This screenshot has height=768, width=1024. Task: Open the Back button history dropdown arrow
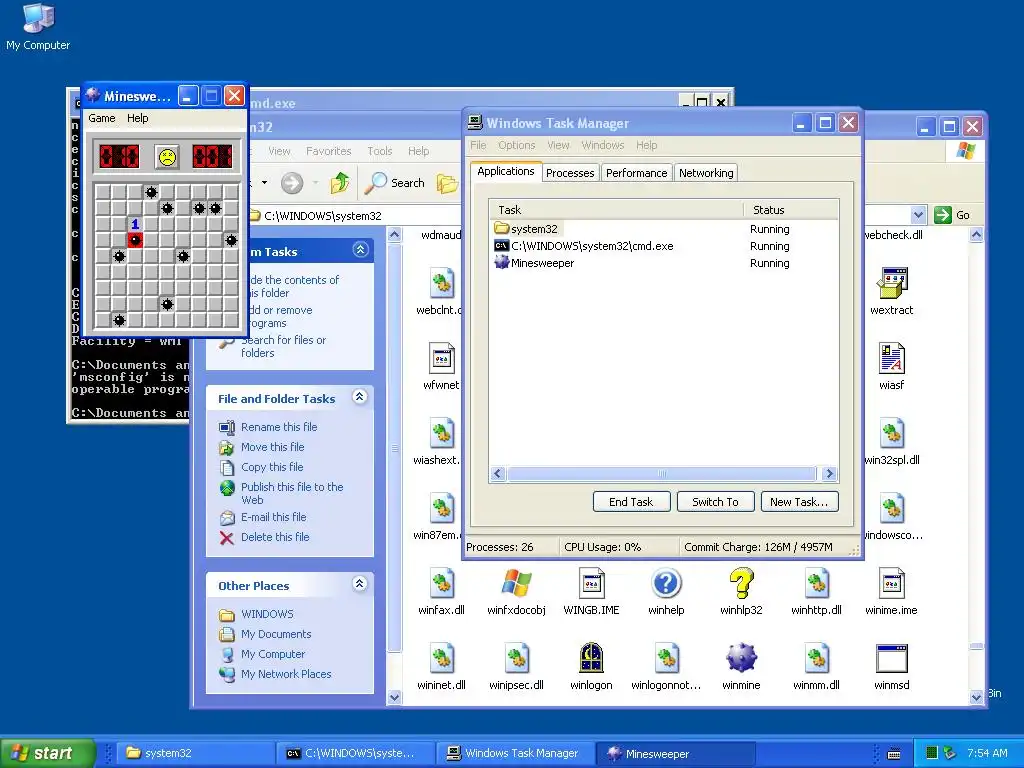point(264,183)
